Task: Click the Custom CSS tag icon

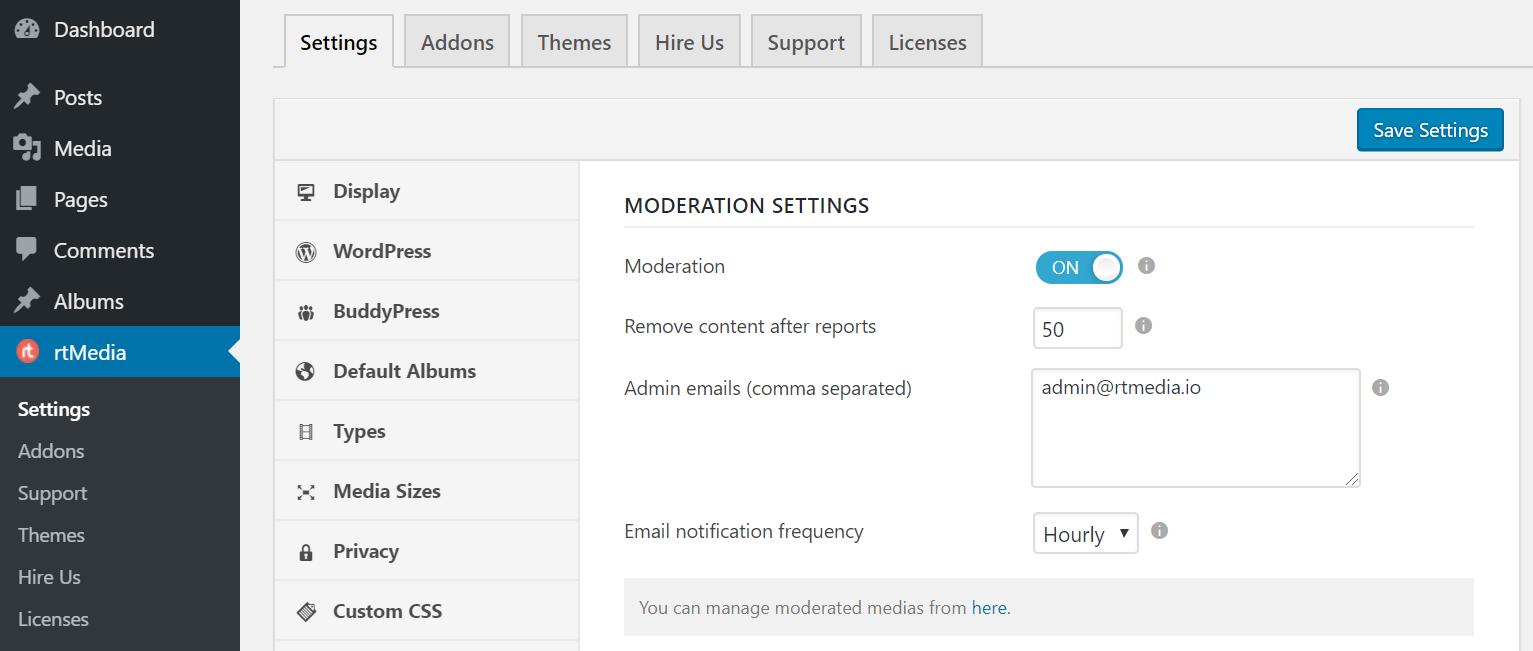Action: [306, 610]
